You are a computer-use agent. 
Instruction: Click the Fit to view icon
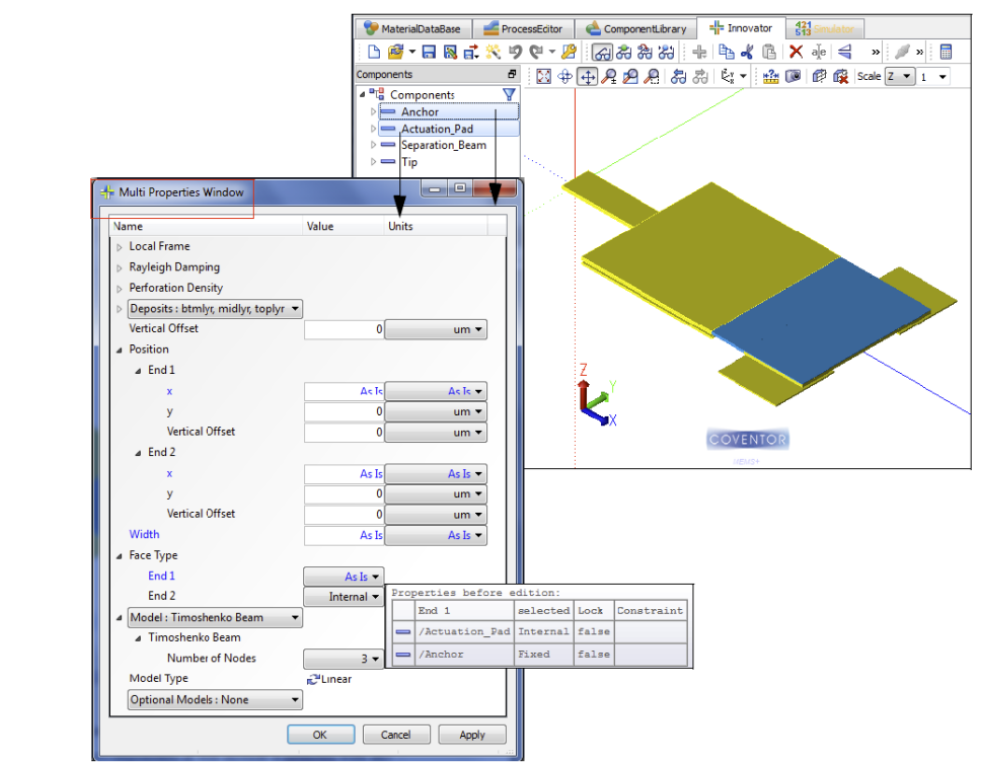click(x=544, y=77)
